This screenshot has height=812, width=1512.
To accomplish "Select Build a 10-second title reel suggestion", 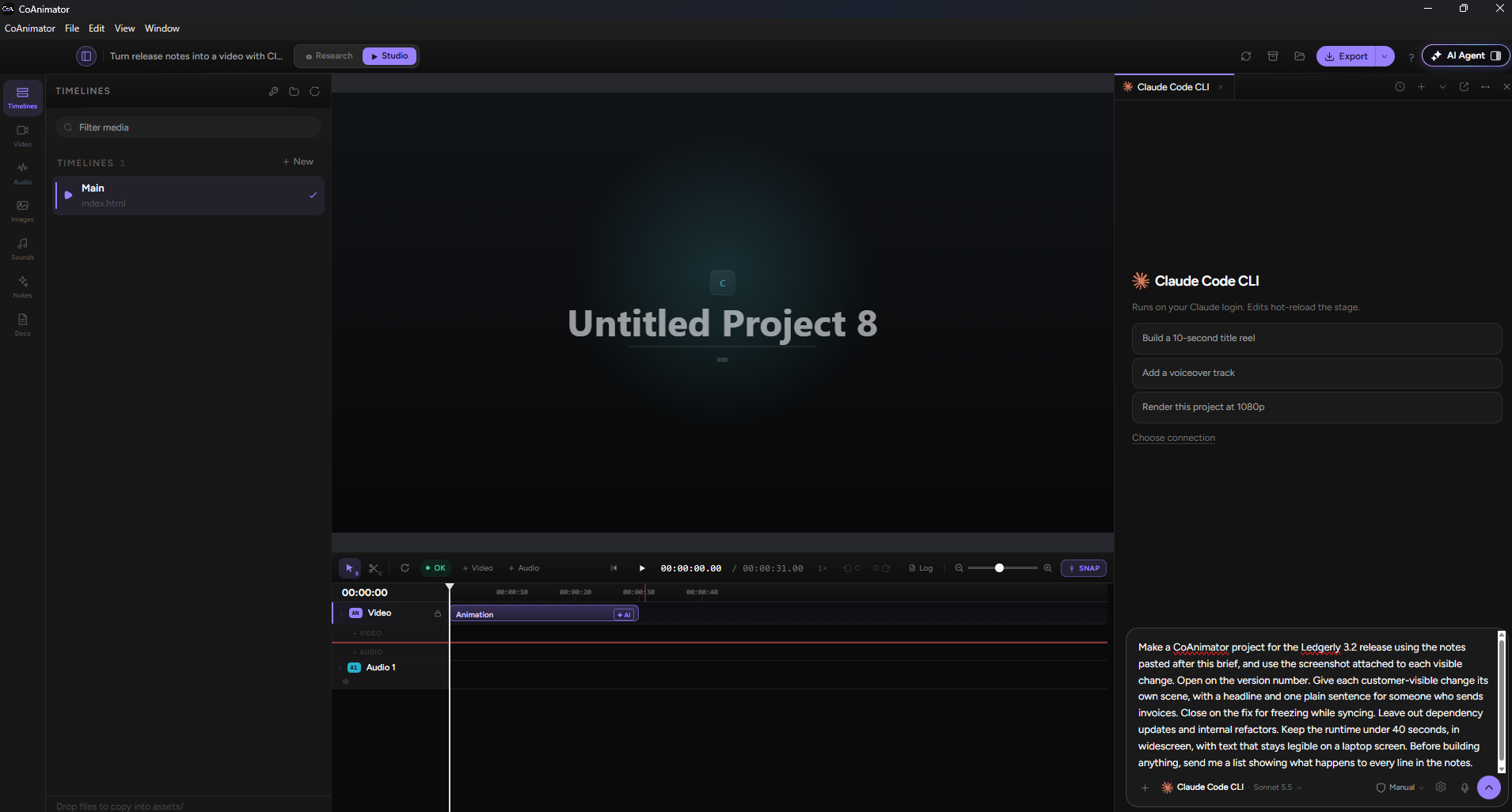I will 1316,339.
